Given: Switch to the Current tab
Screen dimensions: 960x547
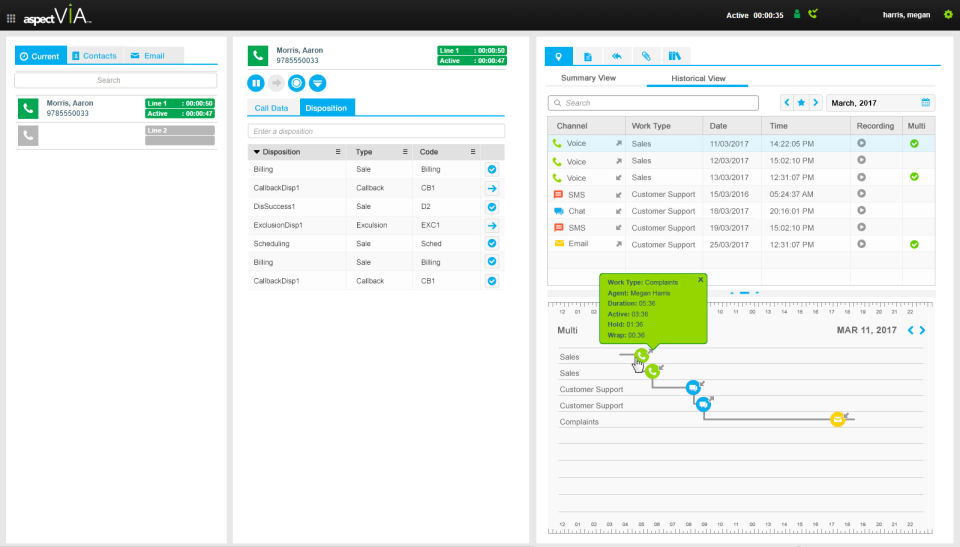Looking at the screenshot, I should [x=40, y=56].
